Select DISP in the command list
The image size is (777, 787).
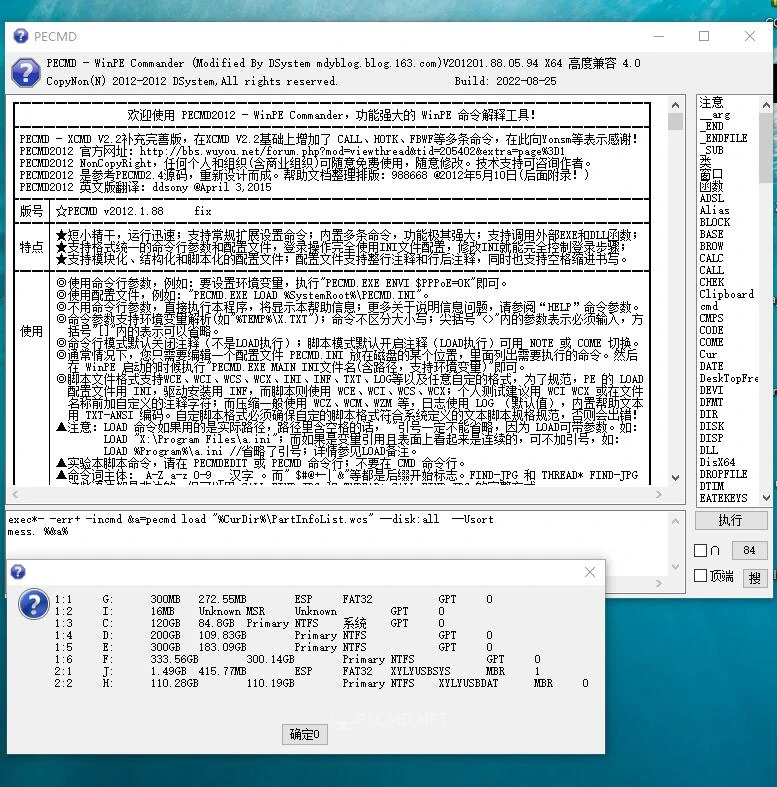pos(712,439)
